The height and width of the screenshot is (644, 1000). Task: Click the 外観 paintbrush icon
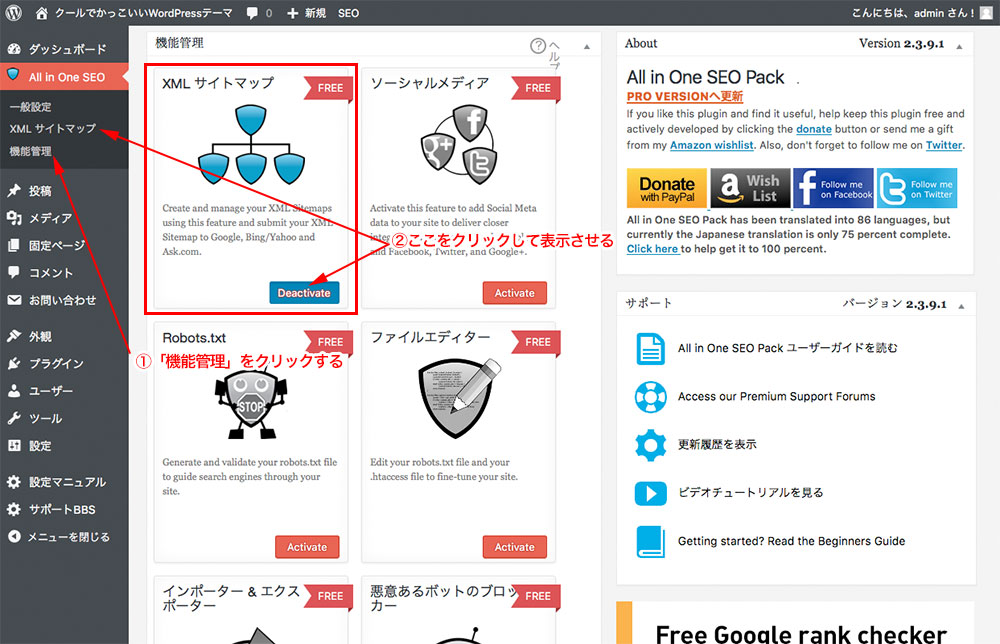tap(14, 336)
